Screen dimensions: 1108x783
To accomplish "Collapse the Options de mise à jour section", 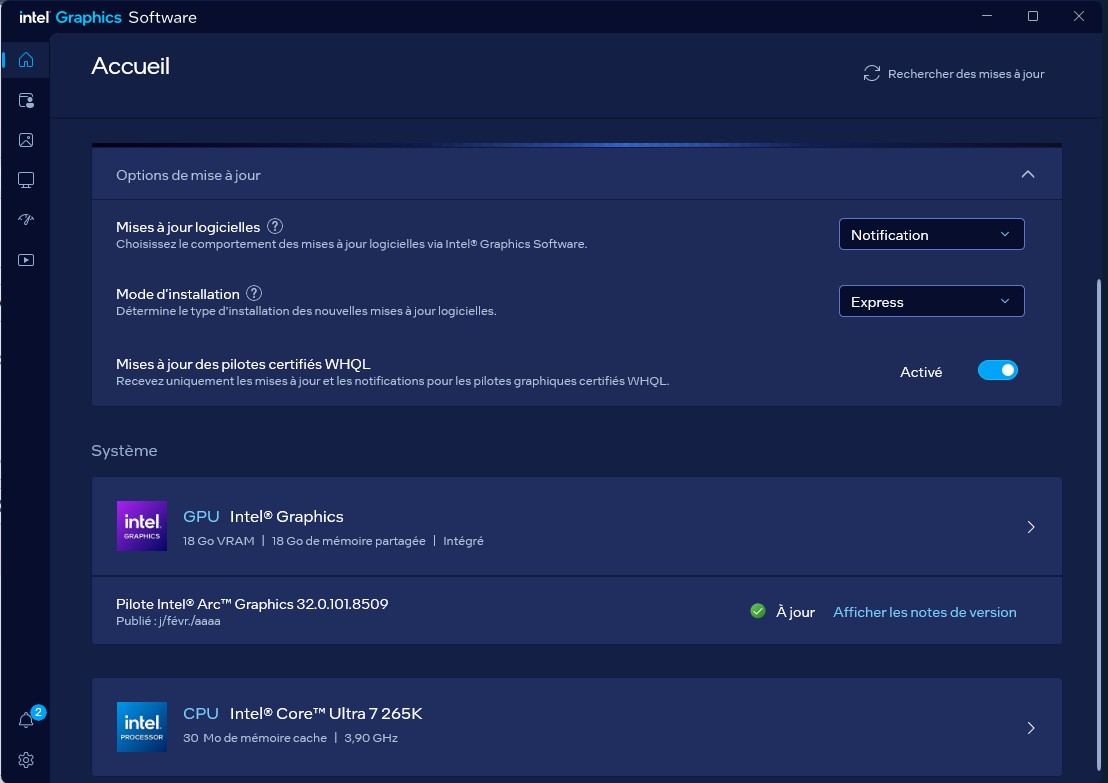I will pos(1027,175).
